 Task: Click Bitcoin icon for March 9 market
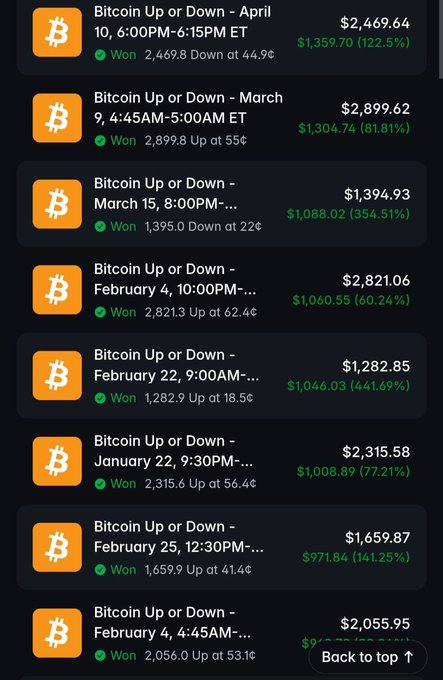[x=57, y=118]
